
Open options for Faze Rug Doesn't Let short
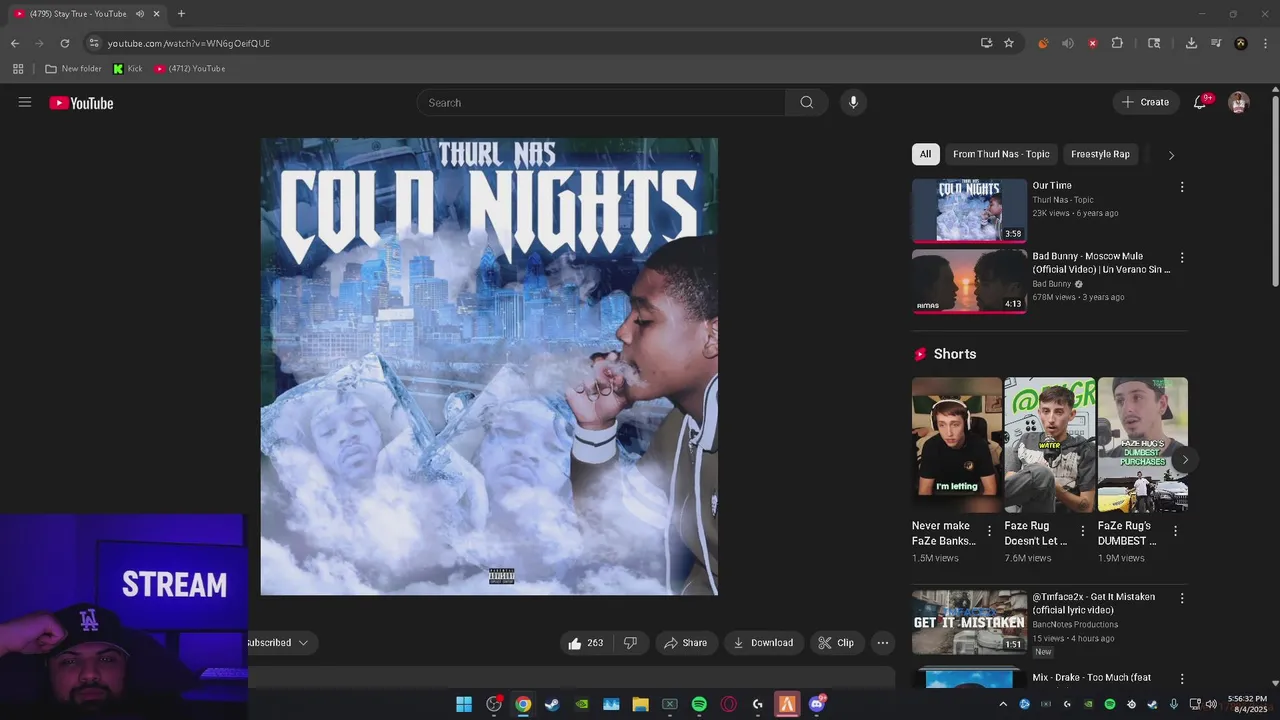coord(1082,531)
